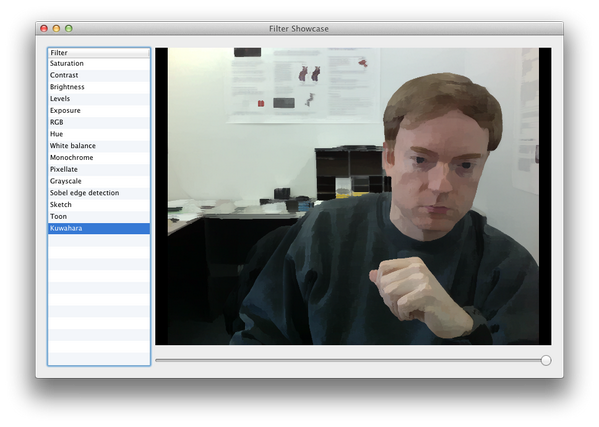This screenshot has height=427, width=599.
Task: Choose the Grayscale filter
Action: click(99, 181)
